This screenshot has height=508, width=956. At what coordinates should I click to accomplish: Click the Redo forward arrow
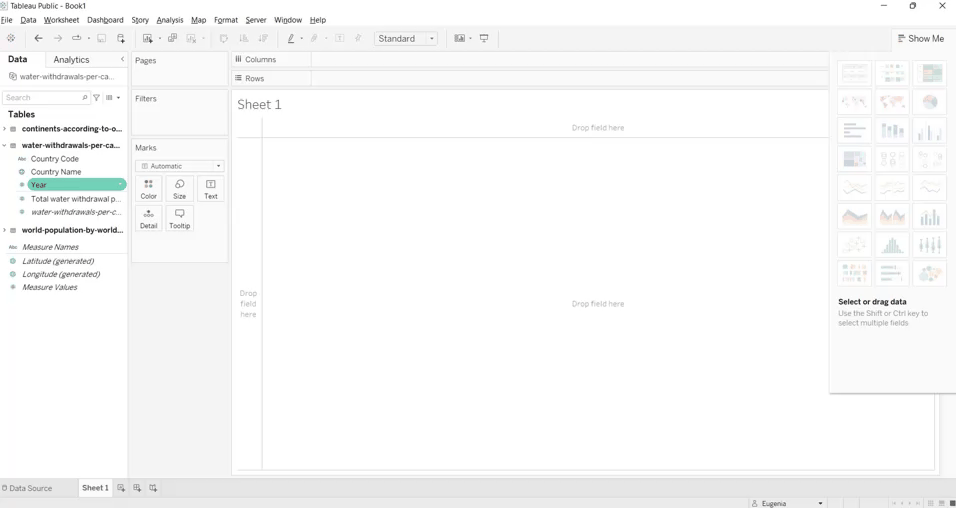click(x=58, y=38)
